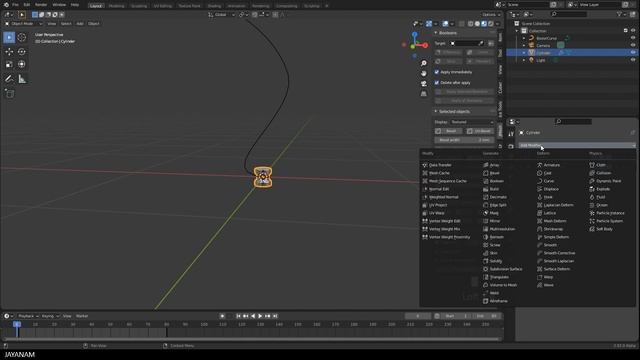
Task: Expand the Light outliner row
Action: click(524, 60)
